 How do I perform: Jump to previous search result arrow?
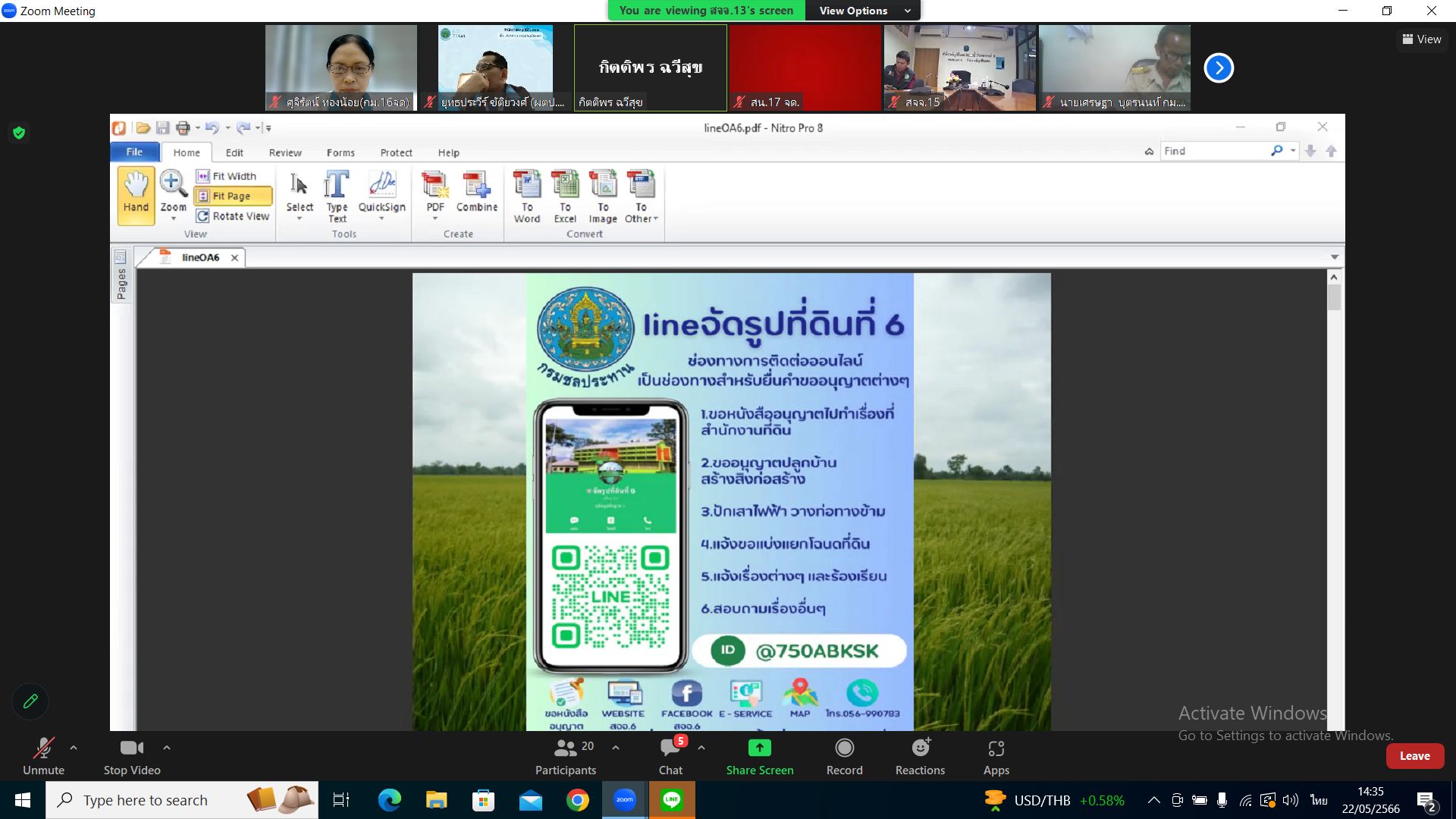(x=1331, y=151)
